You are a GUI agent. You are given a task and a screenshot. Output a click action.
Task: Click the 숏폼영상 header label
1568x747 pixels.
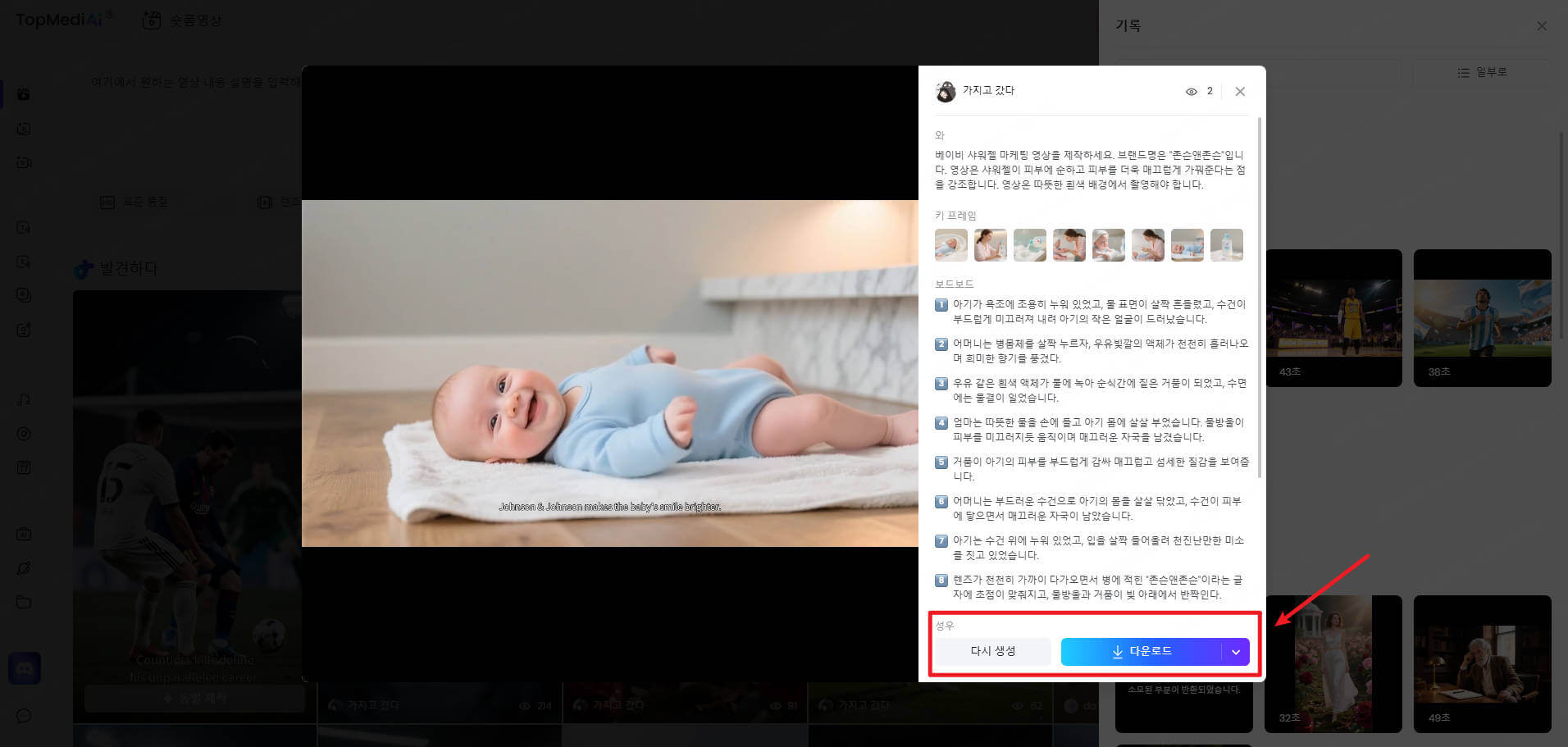click(195, 20)
